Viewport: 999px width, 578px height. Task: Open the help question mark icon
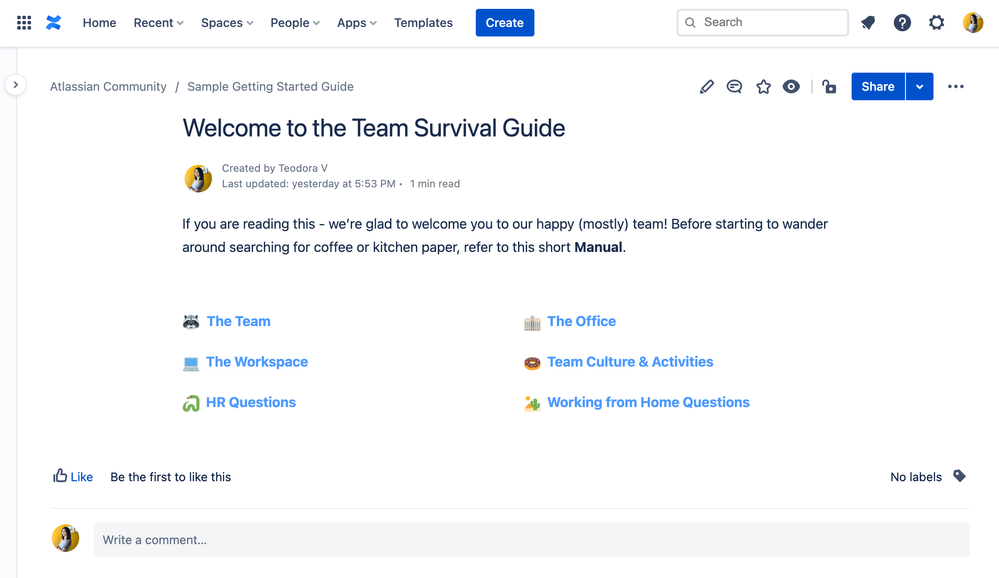coord(902,22)
